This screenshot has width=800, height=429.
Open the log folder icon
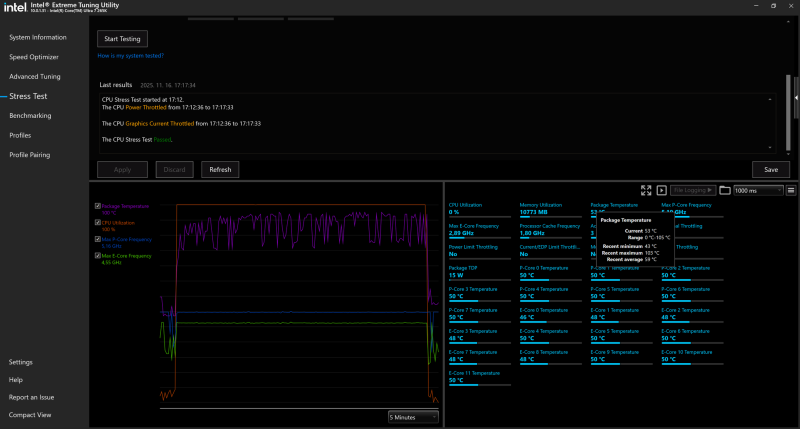(x=724, y=189)
